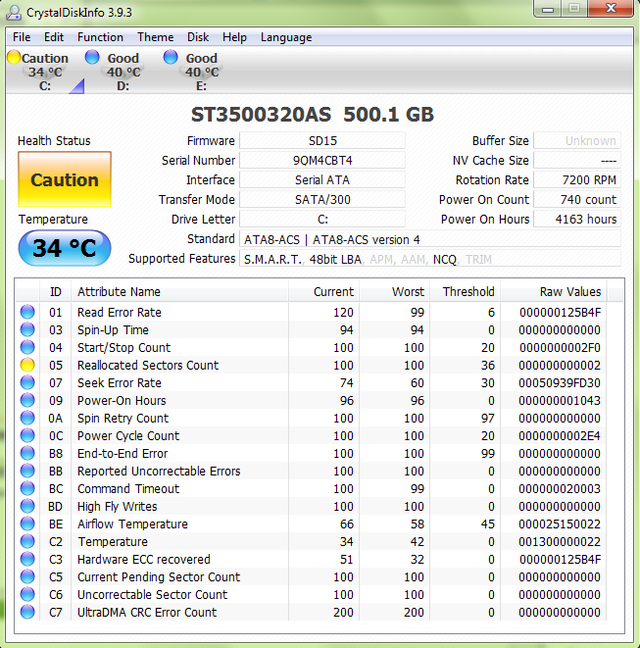Click the yellow Caution health status button

(64, 179)
